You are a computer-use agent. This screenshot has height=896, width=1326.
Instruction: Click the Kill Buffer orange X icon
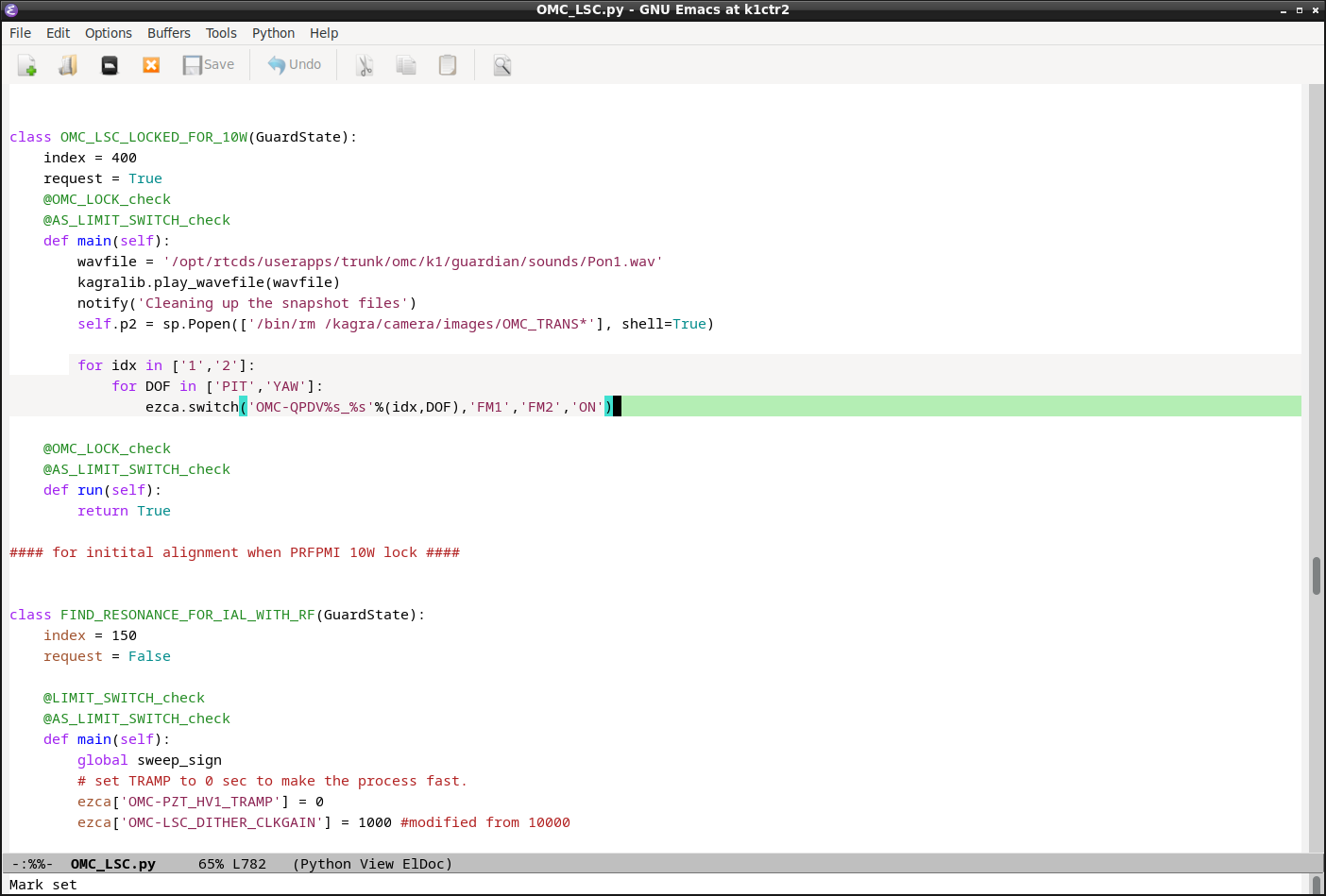click(151, 65)
